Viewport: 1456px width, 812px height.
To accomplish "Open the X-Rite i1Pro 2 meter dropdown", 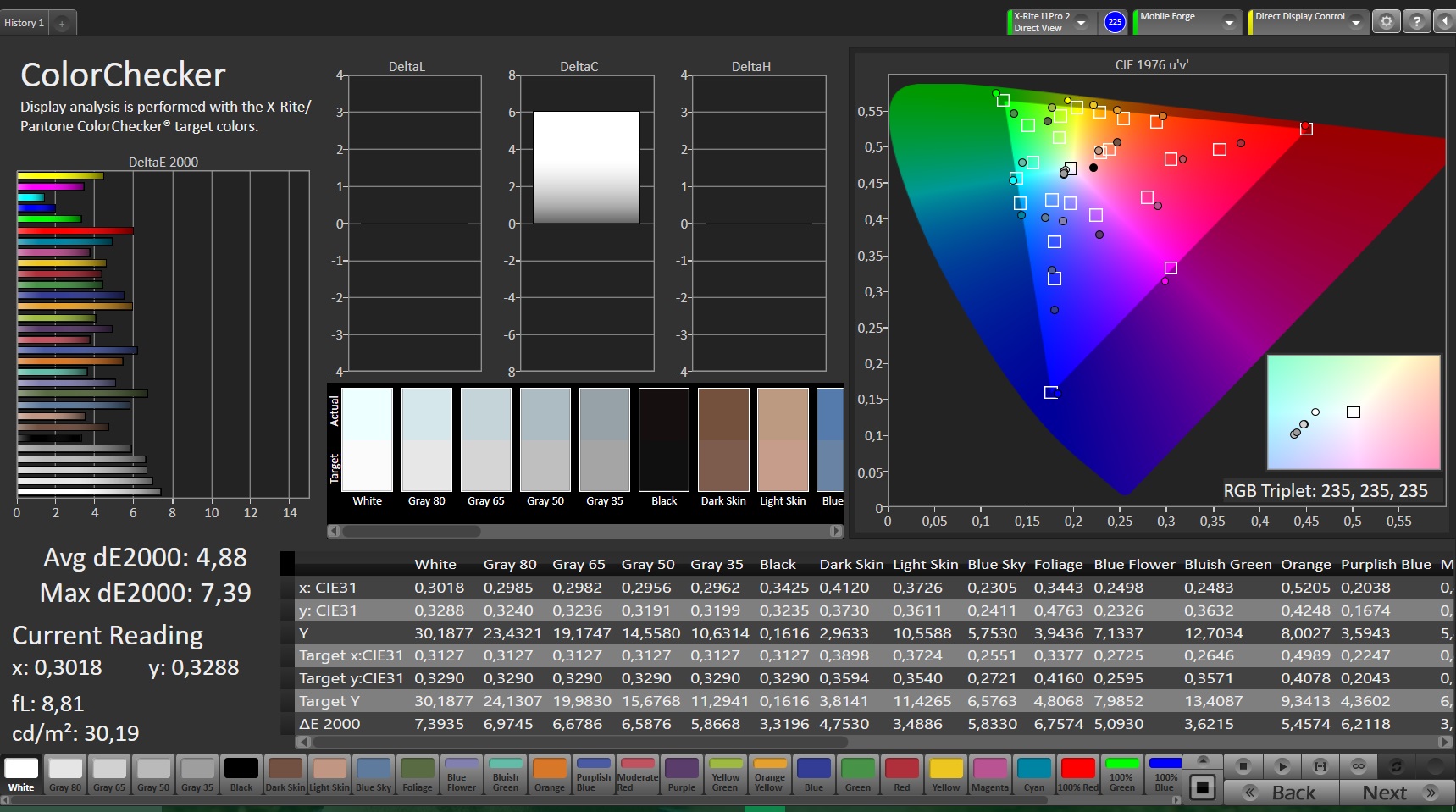I will tap(1082, 23).
